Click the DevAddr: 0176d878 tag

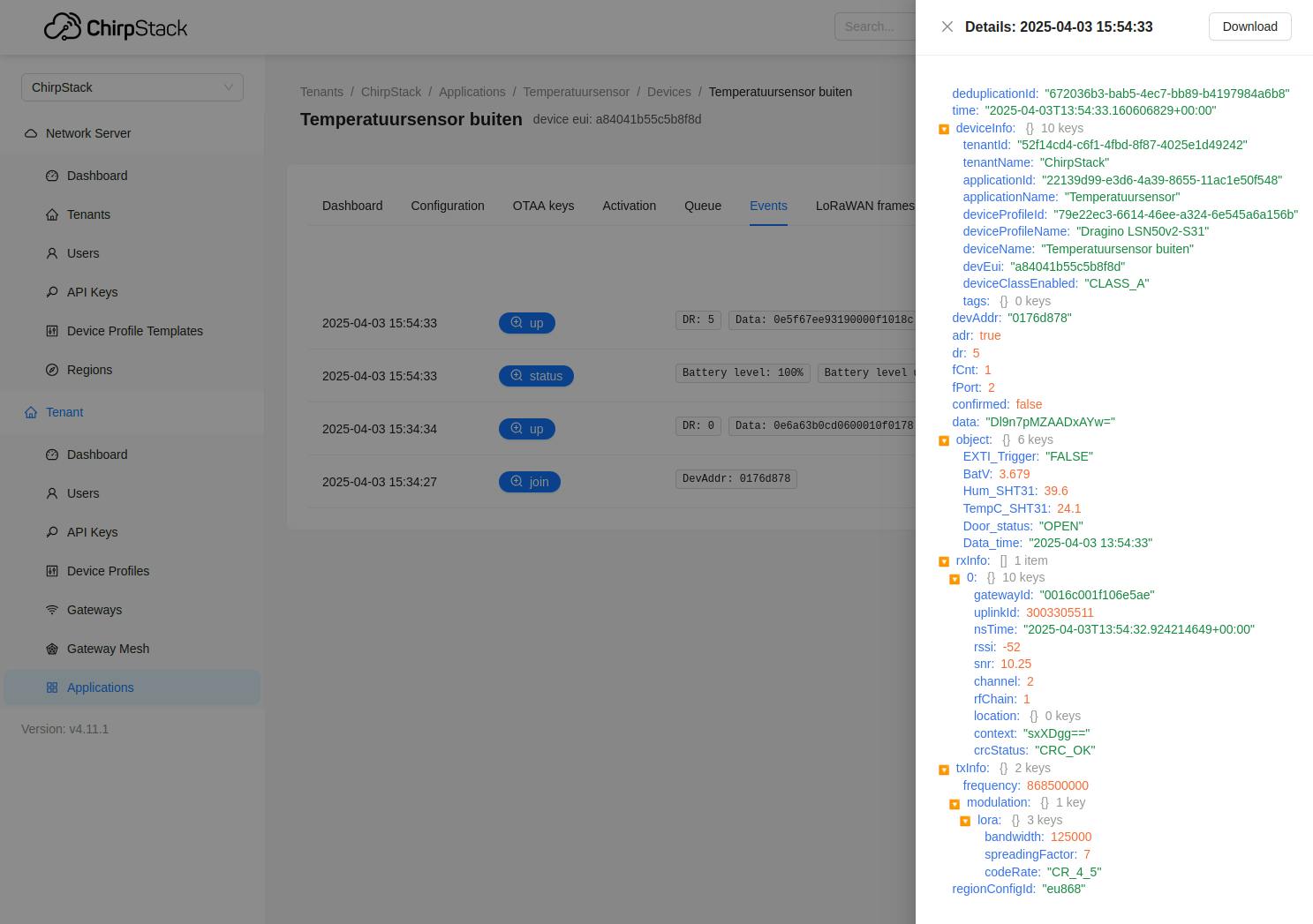(x=736, y=479)
